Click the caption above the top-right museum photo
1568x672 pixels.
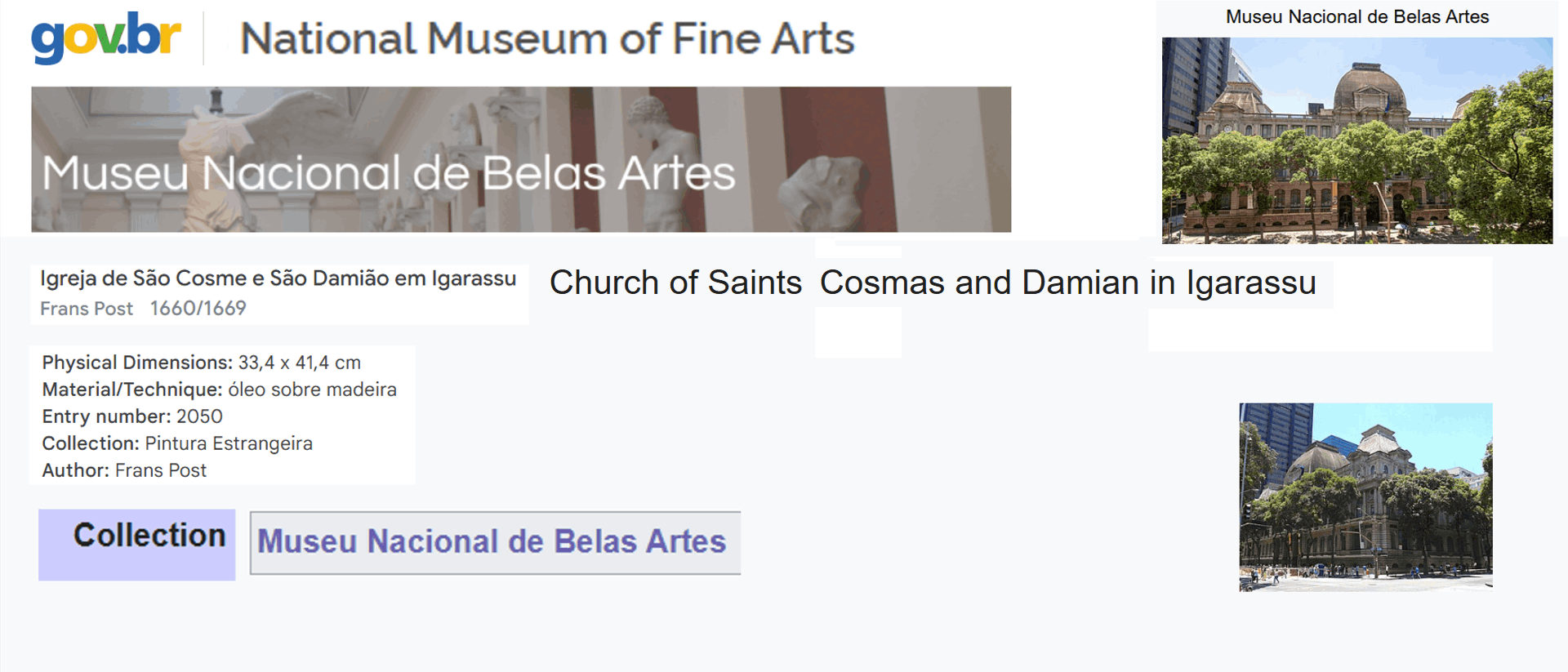pyautogui.click(x=1356, y=17)
